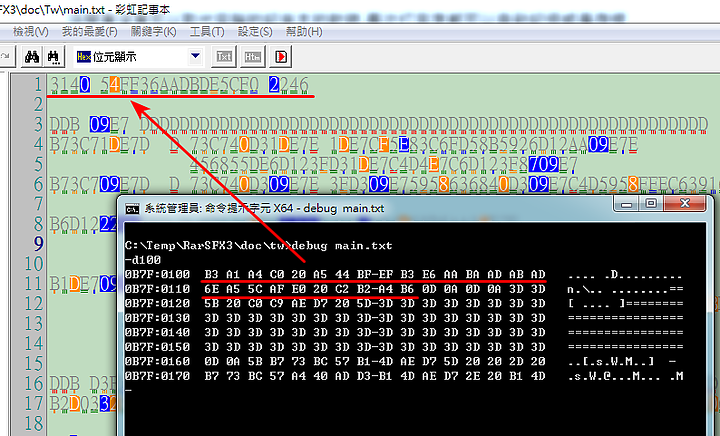Viewport: 720px width, 436px height.
Task: Click the Find Next binoculars icon with dots
Action: 53,57
